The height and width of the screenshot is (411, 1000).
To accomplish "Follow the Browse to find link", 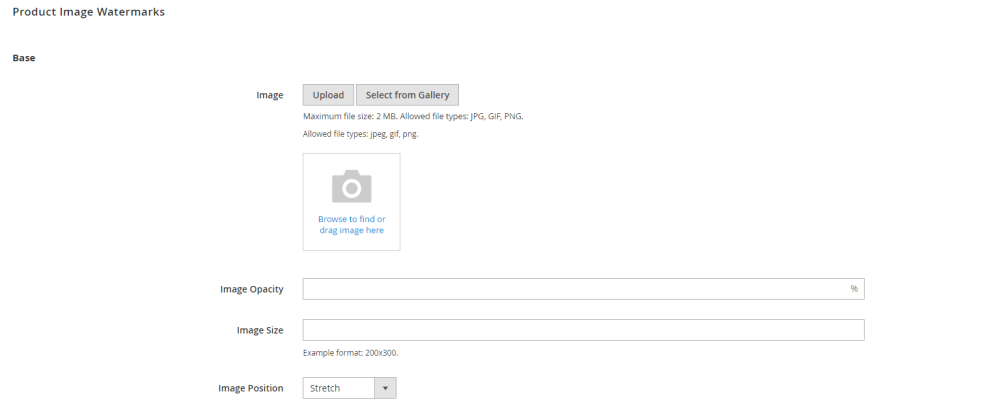I will click(351, 219).
